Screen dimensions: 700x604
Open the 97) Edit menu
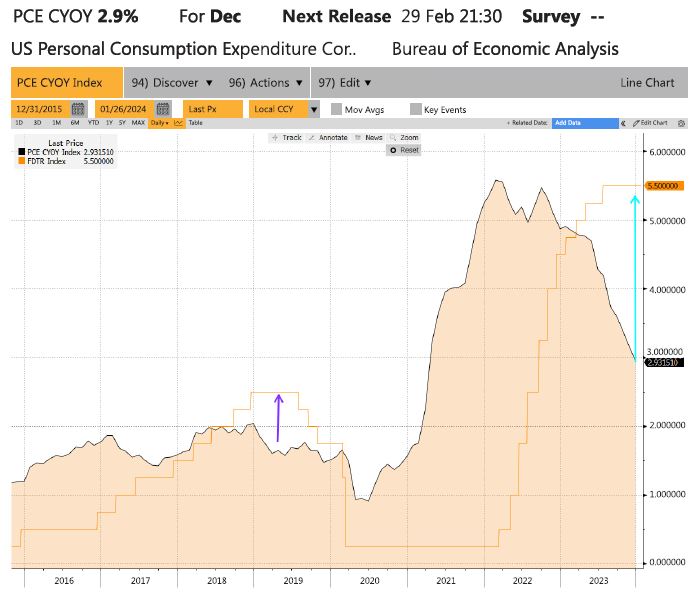click(344, 83)
